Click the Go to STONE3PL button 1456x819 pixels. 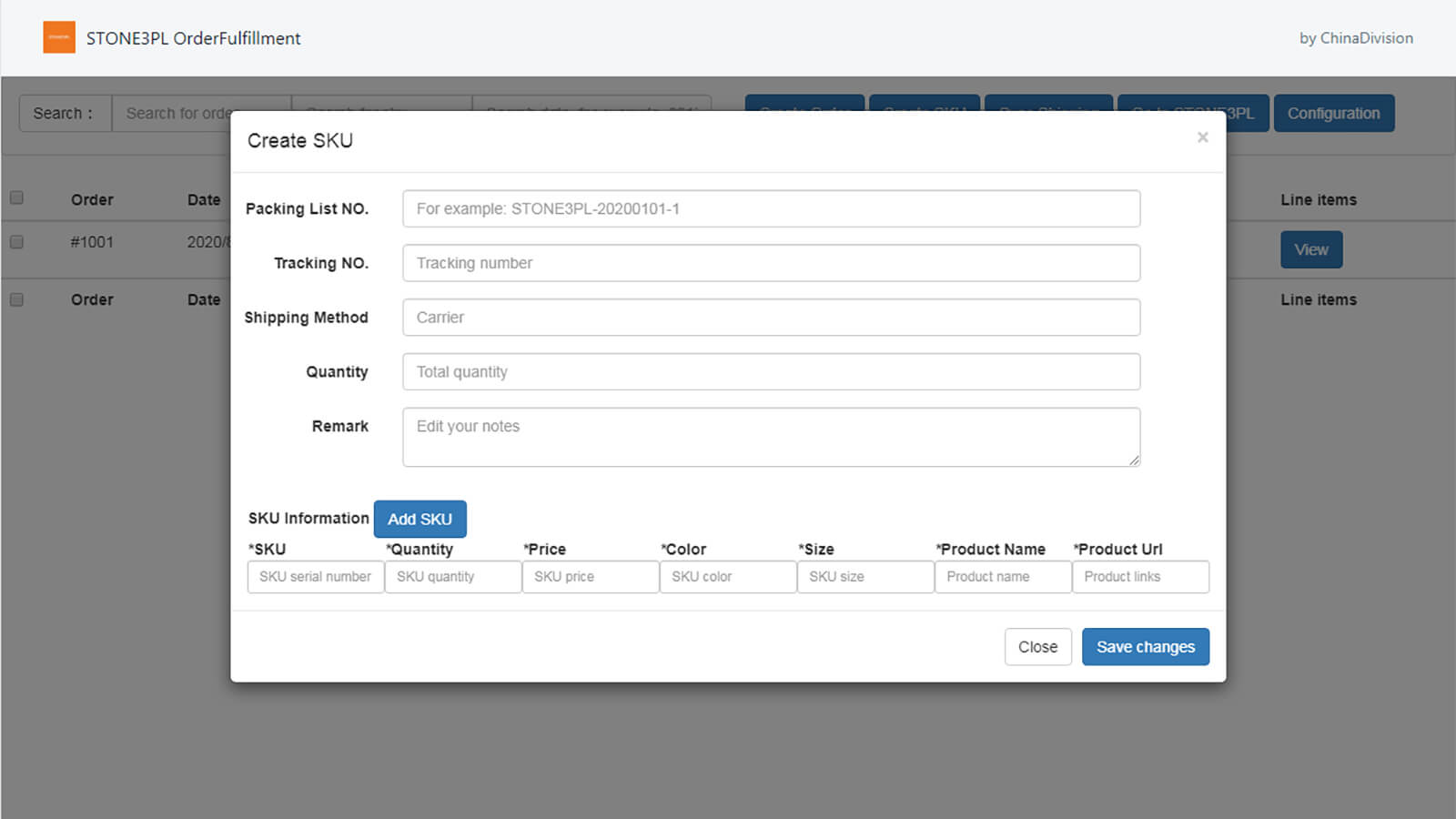(x=1193, y=113)
